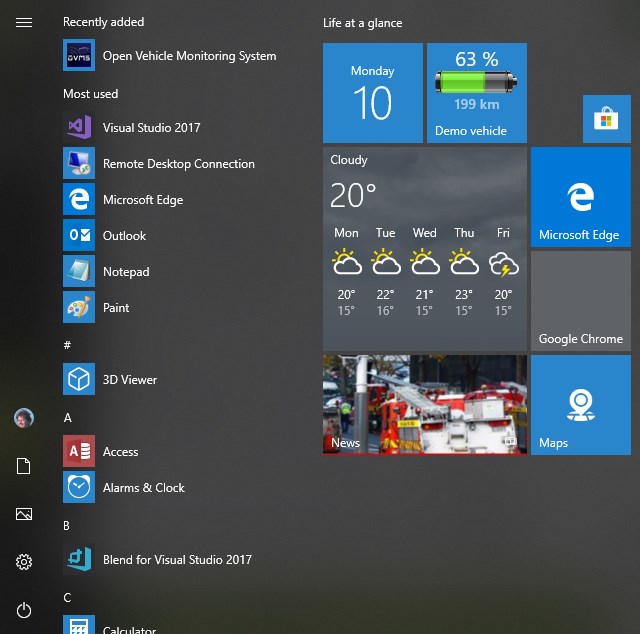This screenshot has height=634, width=640.
Task: Select the 'Alarms & Clock' label
Action: [144, 488]
